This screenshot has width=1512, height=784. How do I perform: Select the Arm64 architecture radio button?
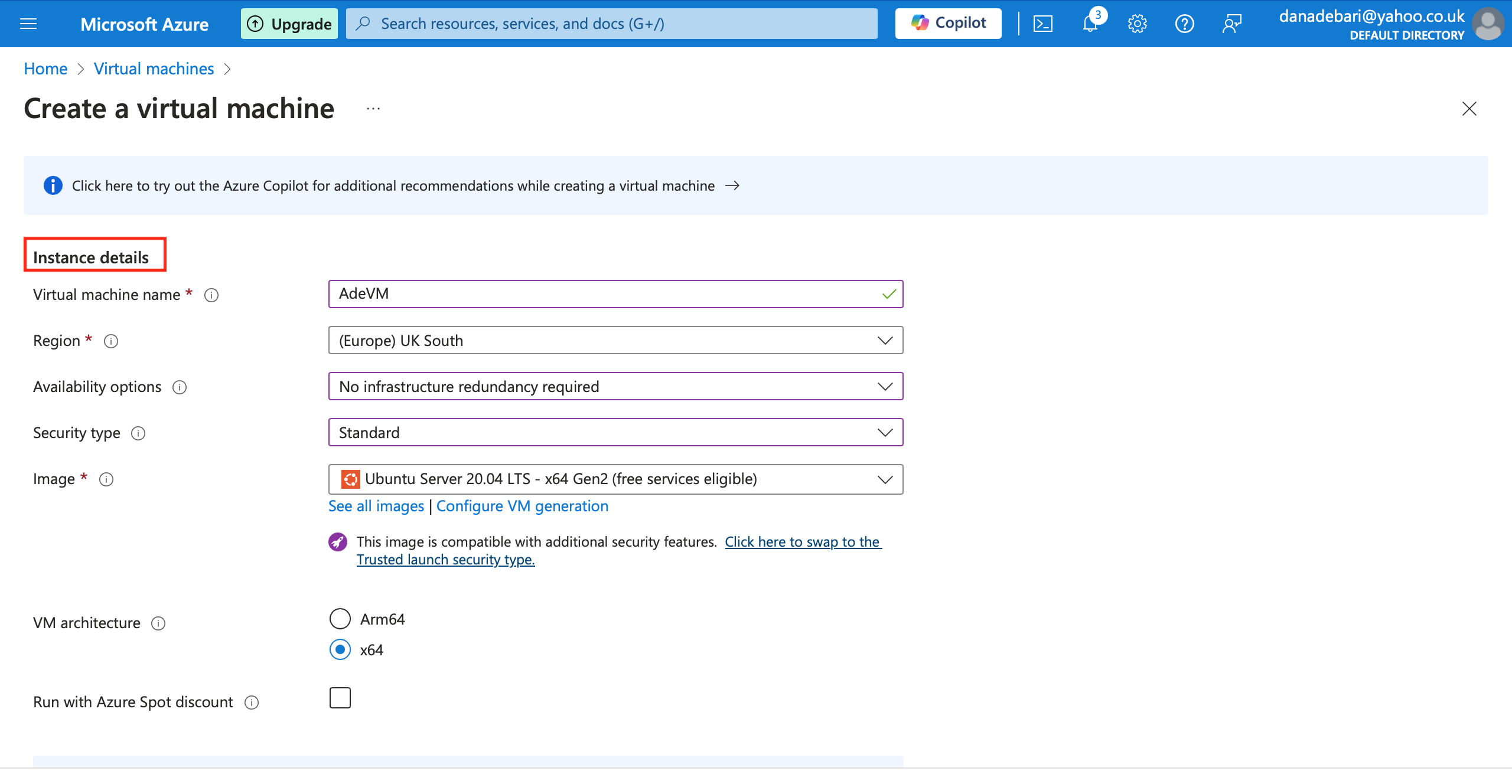pyautogui.click(x=340, y=619)
